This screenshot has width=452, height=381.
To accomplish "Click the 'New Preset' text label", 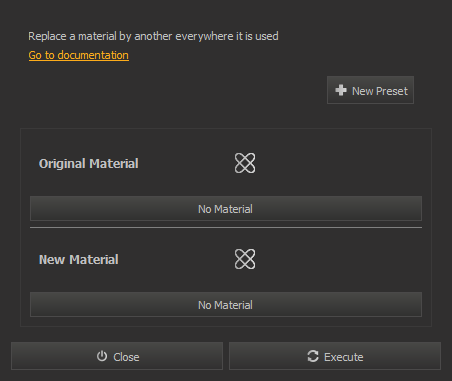I will click(x=380, y=91).
